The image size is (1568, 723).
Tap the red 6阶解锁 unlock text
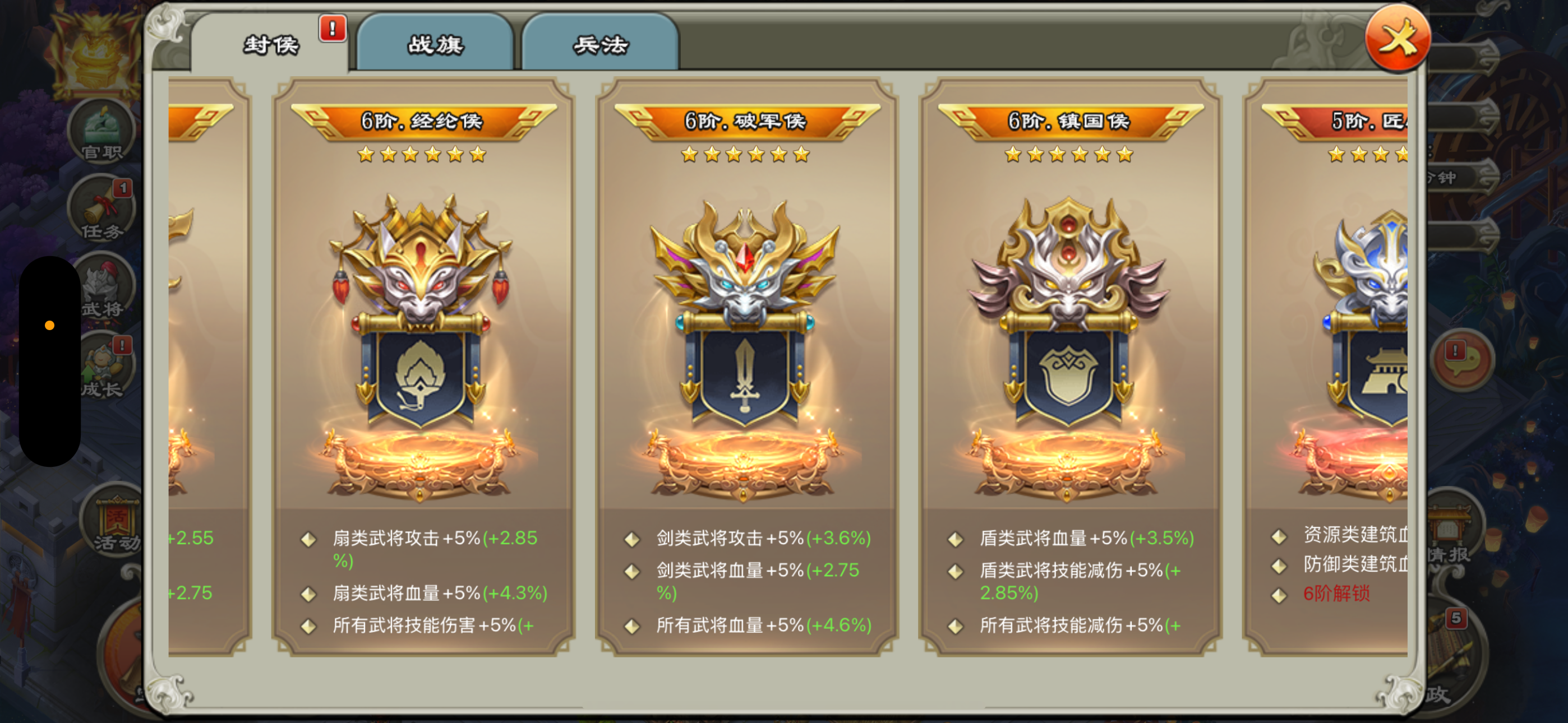[x=1336, y=594]
